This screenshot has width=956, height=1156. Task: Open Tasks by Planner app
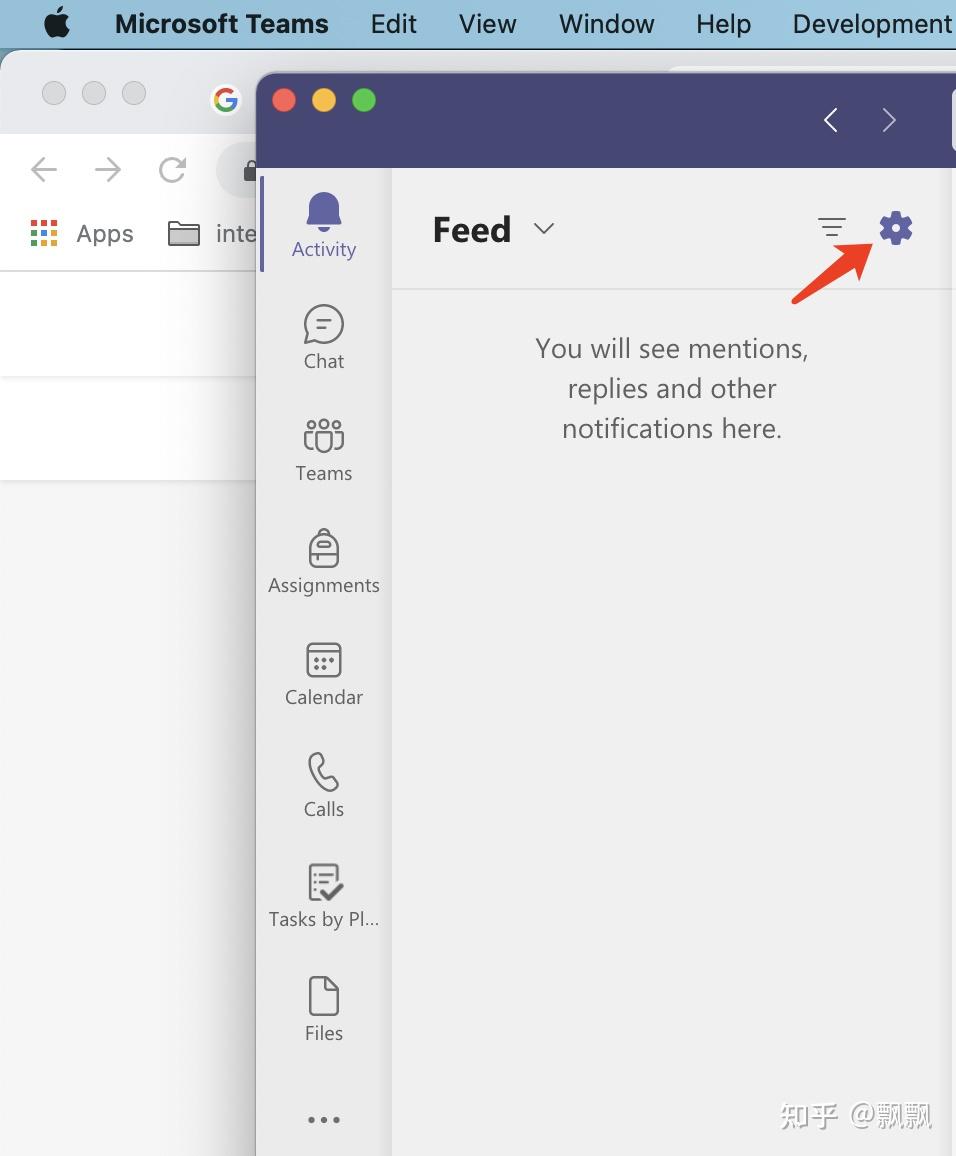coord(324,896)
